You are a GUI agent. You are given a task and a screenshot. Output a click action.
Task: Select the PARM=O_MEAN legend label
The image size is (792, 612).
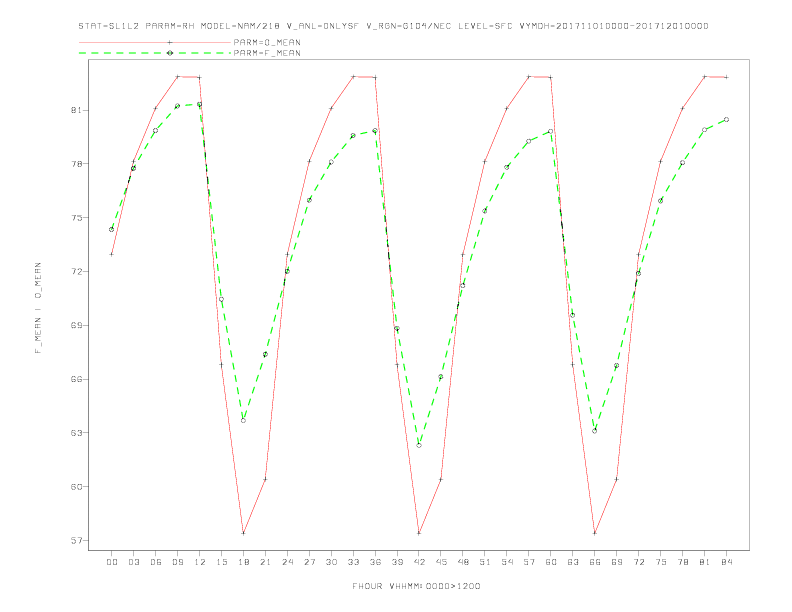click(267, 42)
